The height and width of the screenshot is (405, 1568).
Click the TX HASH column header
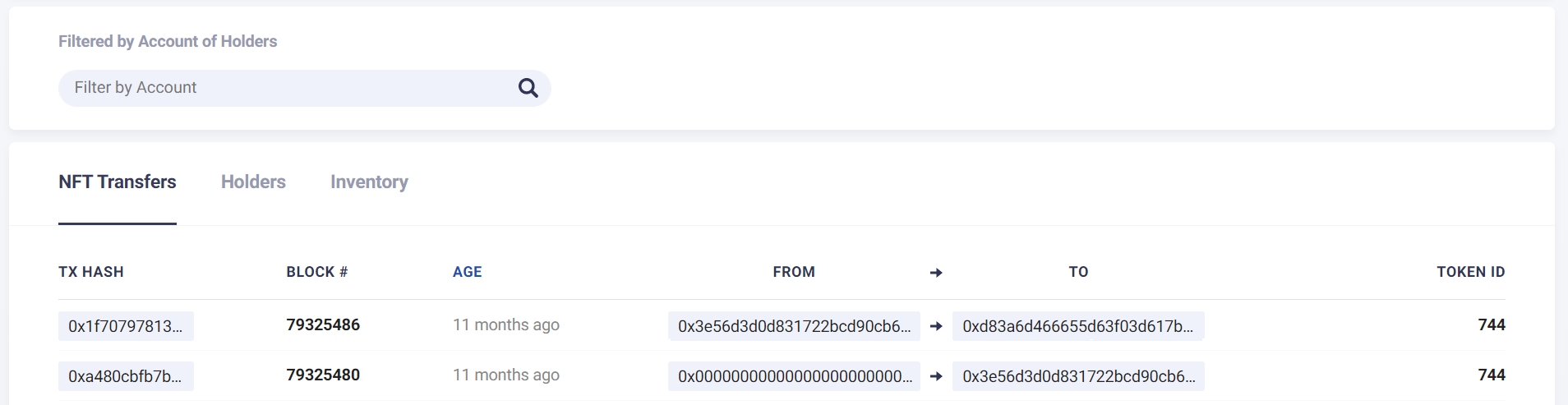(x=91, y=272)
